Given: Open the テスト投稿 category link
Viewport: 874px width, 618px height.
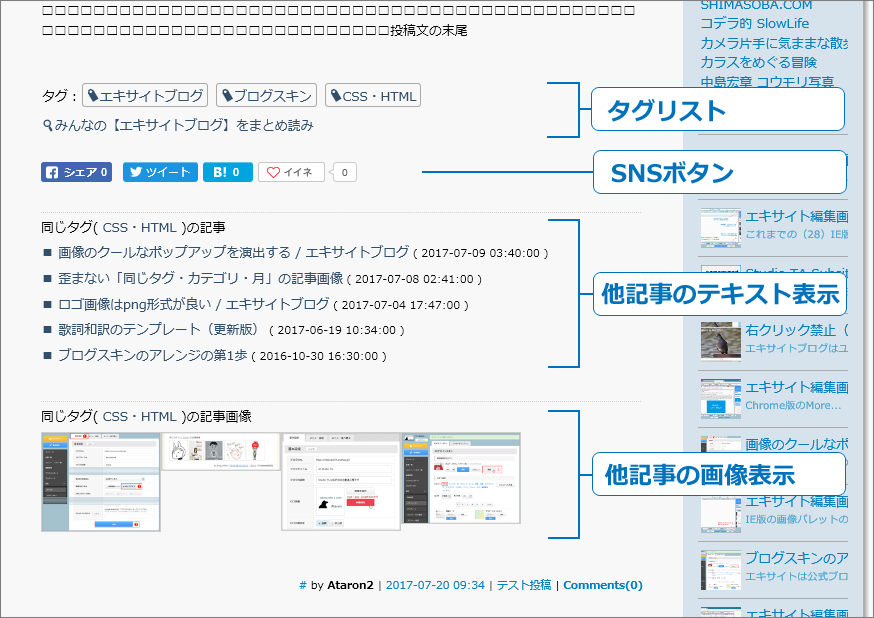Looking at the screenshot, I should click(x=524, y=585).
